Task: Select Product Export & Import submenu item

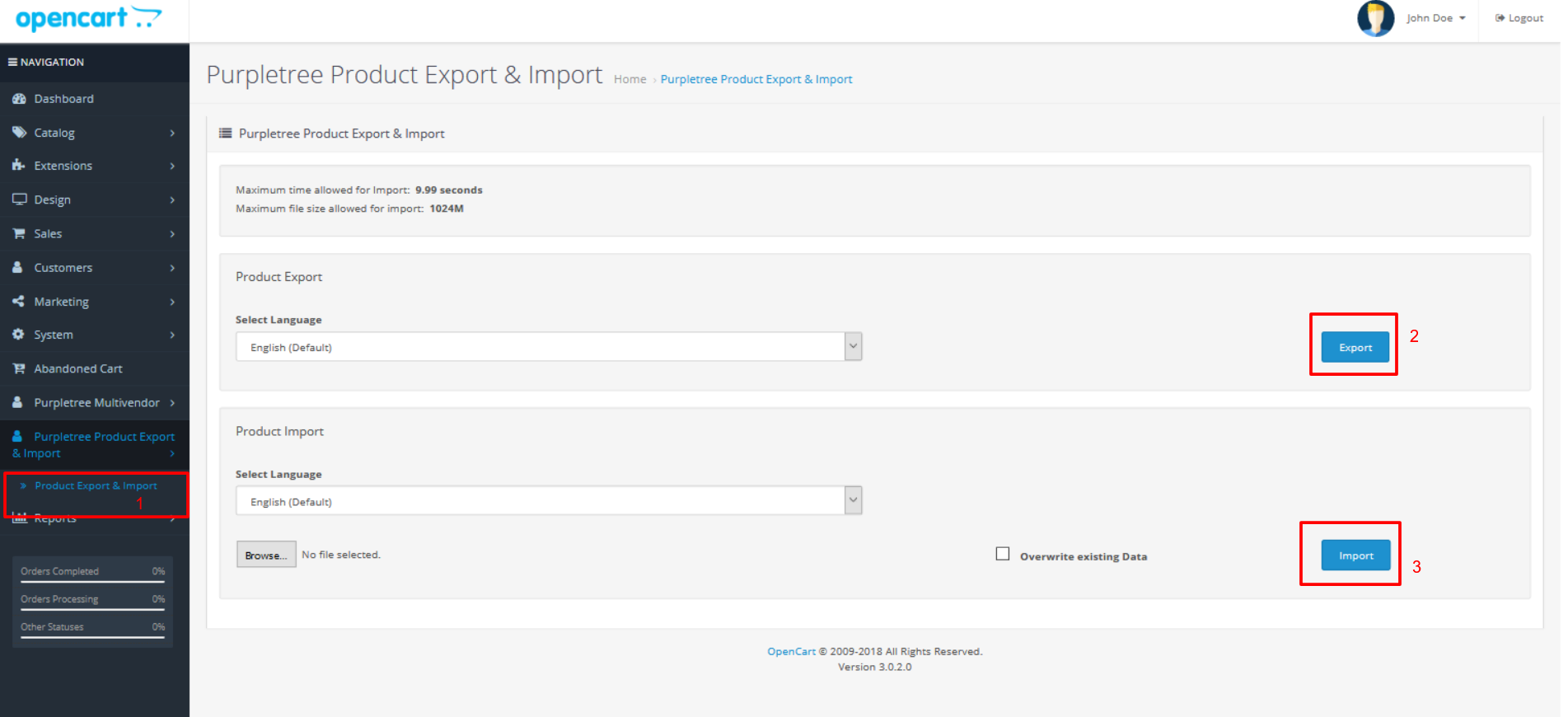Action: [x=96, y=485]
